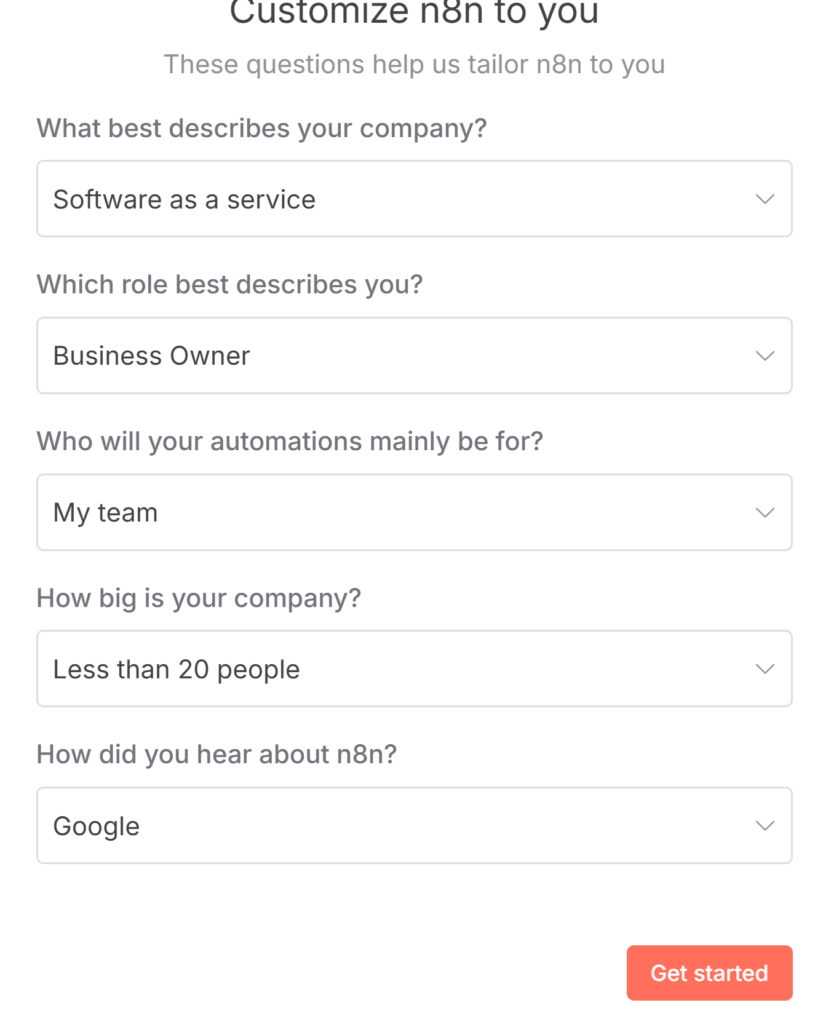Click "Who will your automations mainly be for?" label
The width and height of the screenshot is (823, 1024).
[289, 441]
